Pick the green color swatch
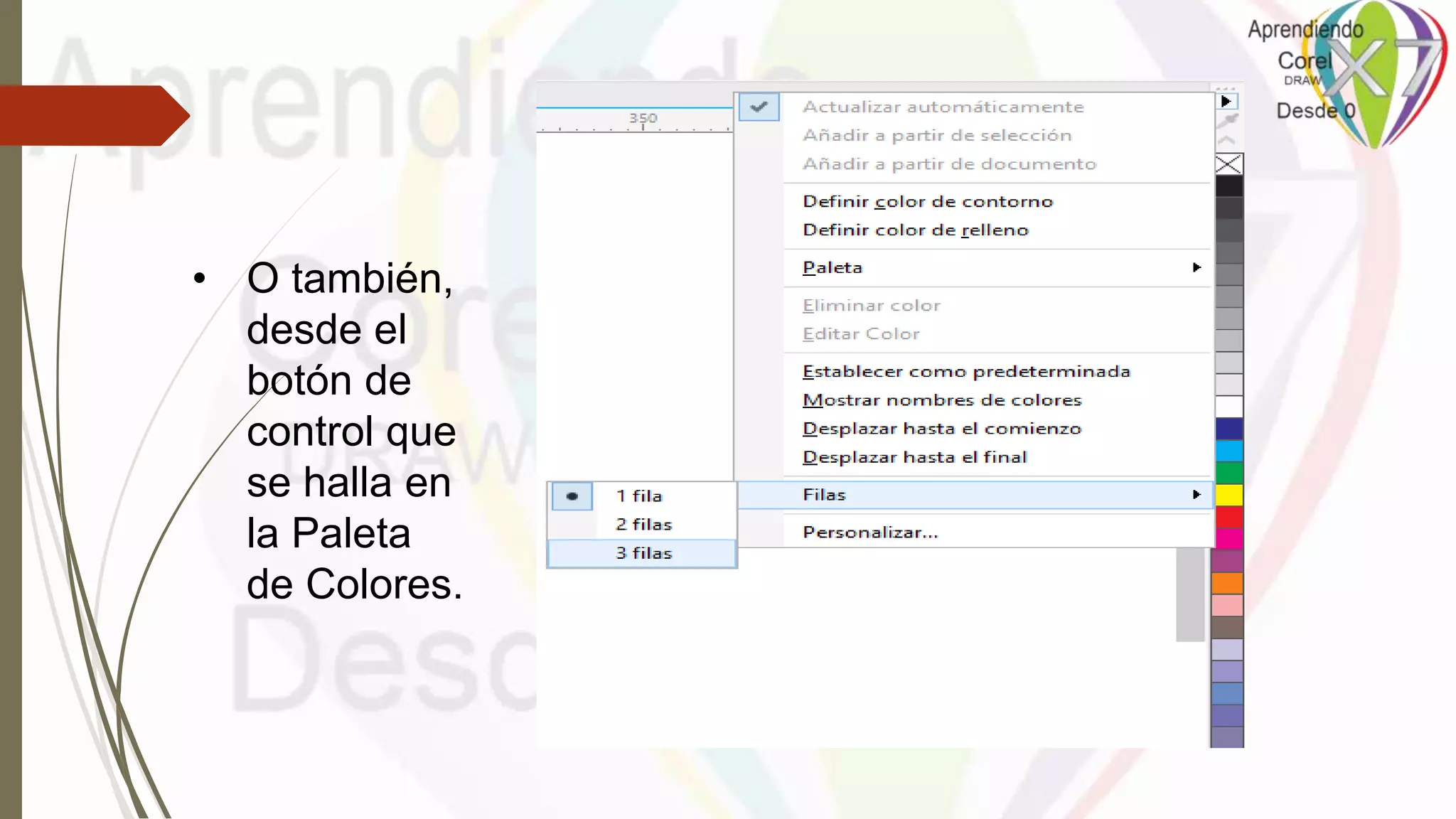The width and height of the screenshot is (1456, 819). tap(1229, 473)
